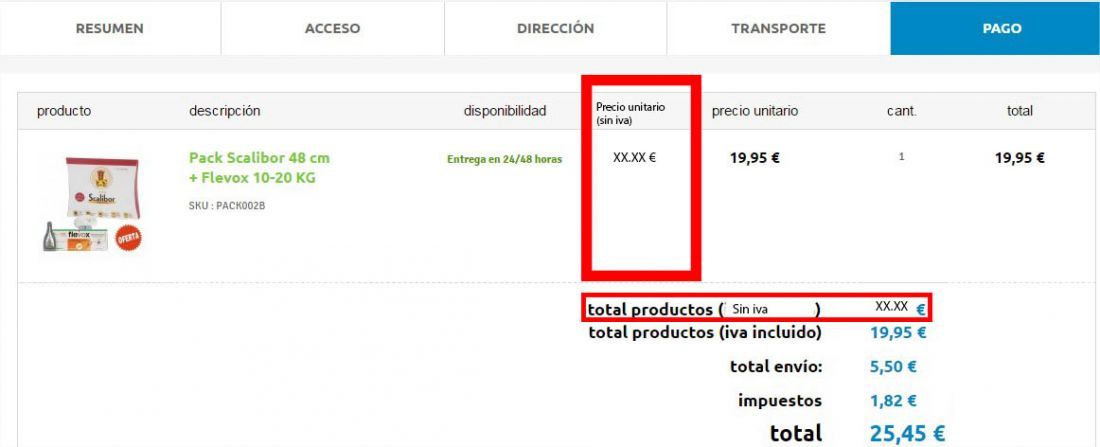
Task: Select the SKU : PACK002B text
Action: [x=227, y=206]
